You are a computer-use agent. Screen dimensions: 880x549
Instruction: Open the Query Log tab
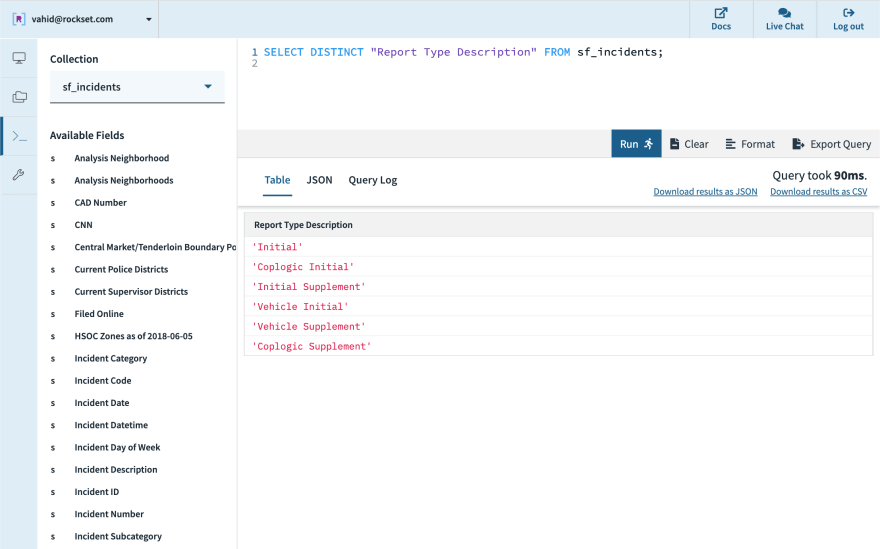pyautogui.click(x=373, y=180)
